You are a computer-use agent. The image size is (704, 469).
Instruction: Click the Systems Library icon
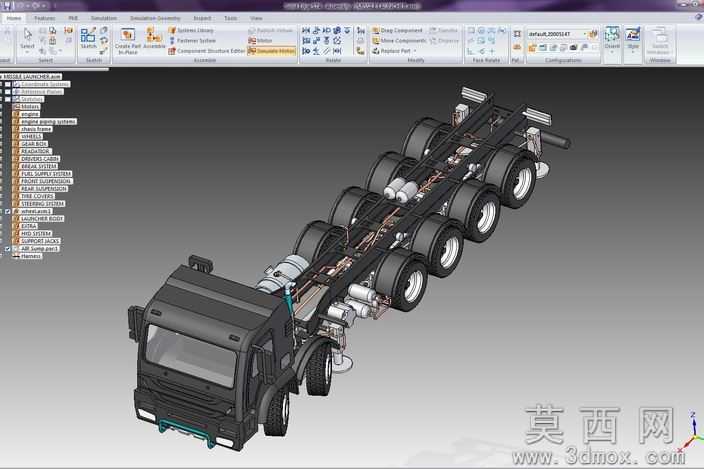pyautogui.click(x=172, y=30)
